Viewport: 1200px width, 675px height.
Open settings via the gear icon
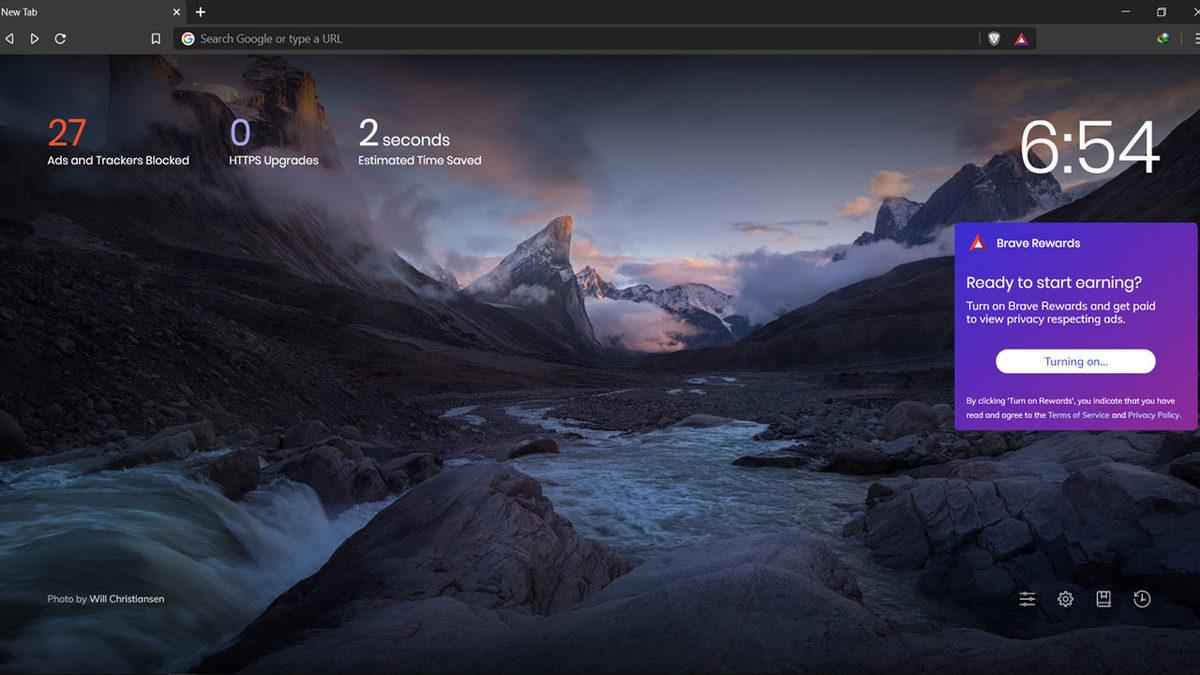coord(1065,599)
